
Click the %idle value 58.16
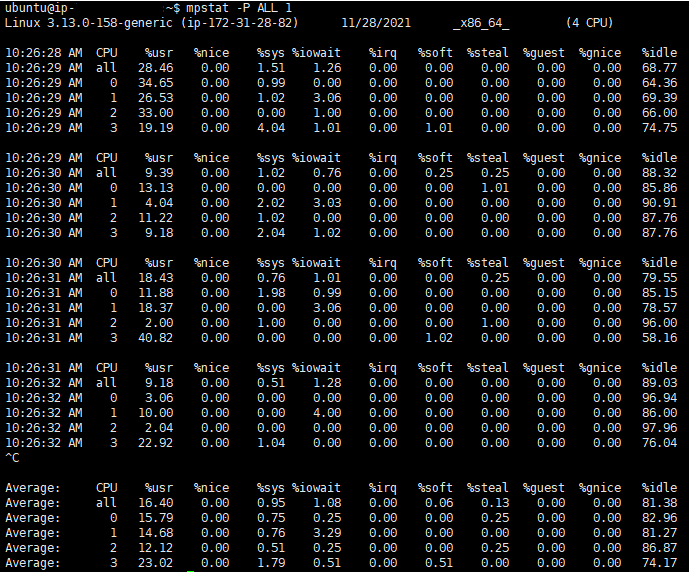pos(658,338)
